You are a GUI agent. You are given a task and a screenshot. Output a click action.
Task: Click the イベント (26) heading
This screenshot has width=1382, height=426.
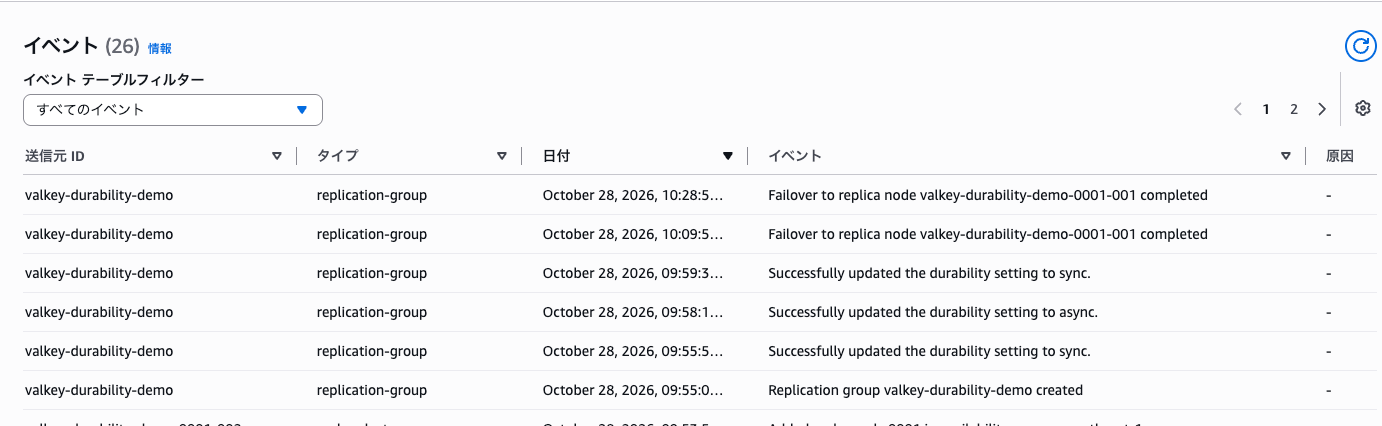(81, 46)
